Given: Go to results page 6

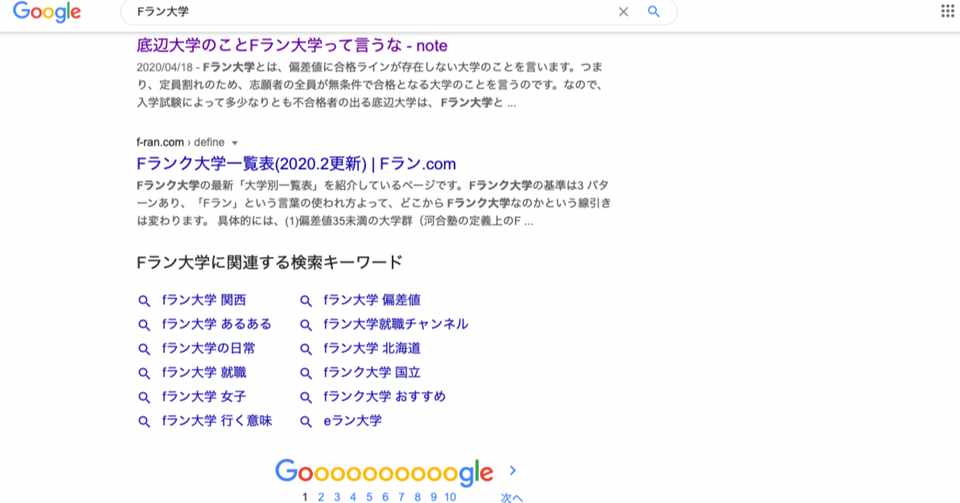Looking at the screenshot, I should [385, 497].
